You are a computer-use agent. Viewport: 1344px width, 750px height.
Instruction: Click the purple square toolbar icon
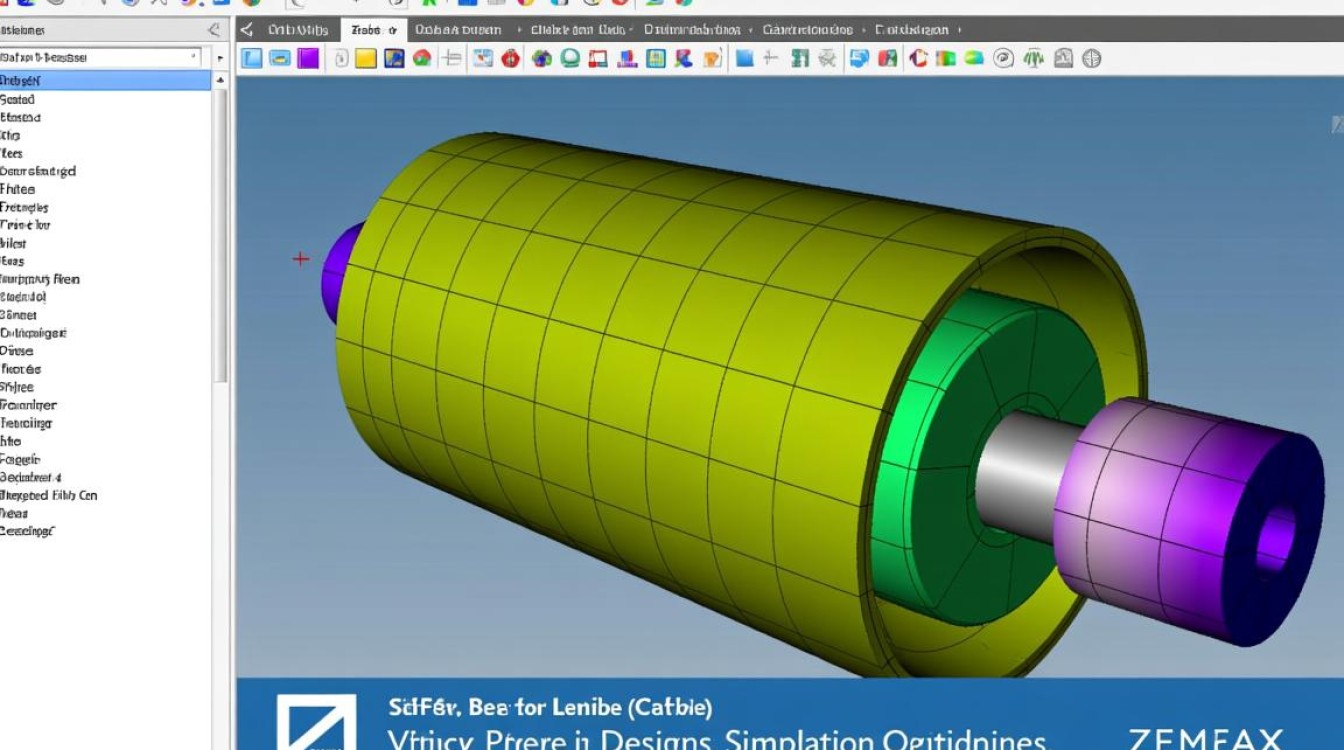tap(308, 59)
